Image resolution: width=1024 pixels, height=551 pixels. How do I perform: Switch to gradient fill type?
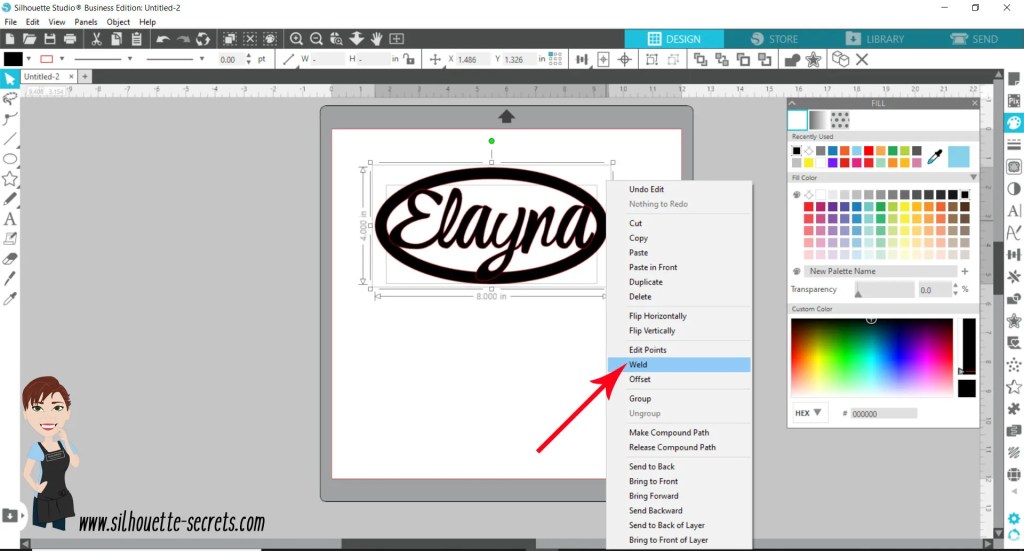tap(818, 120)
